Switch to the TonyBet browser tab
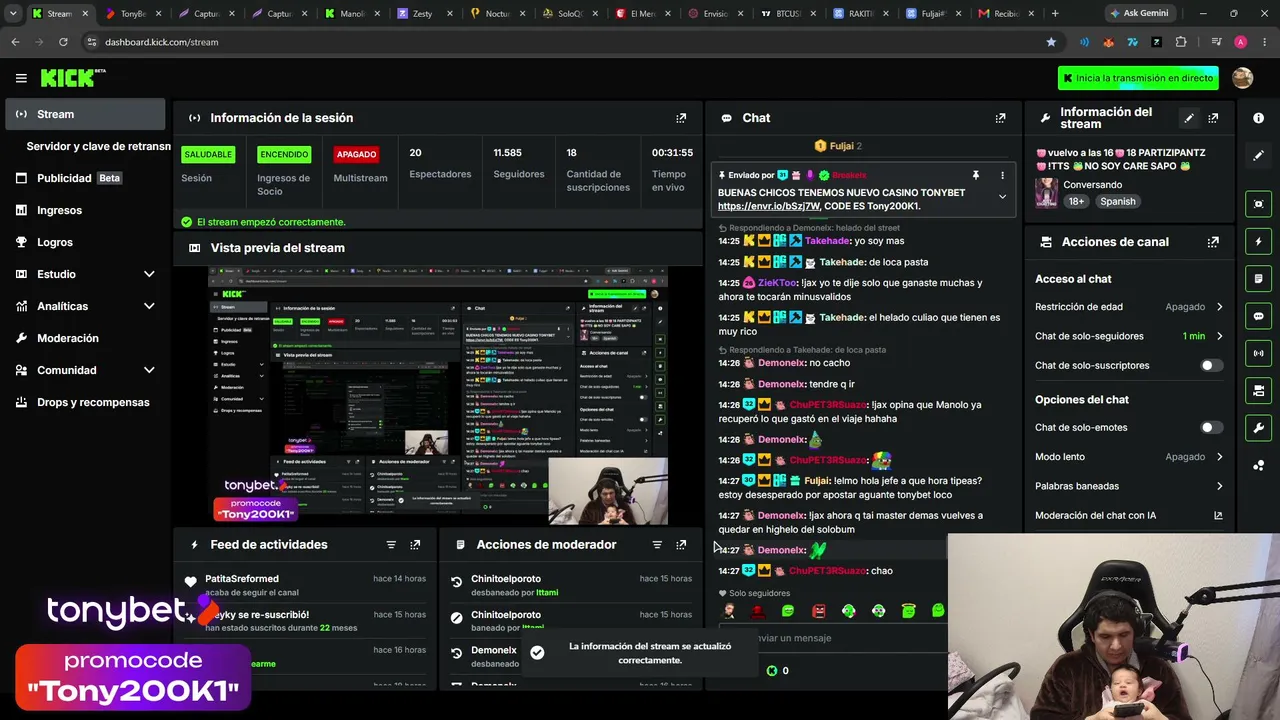 133,14
